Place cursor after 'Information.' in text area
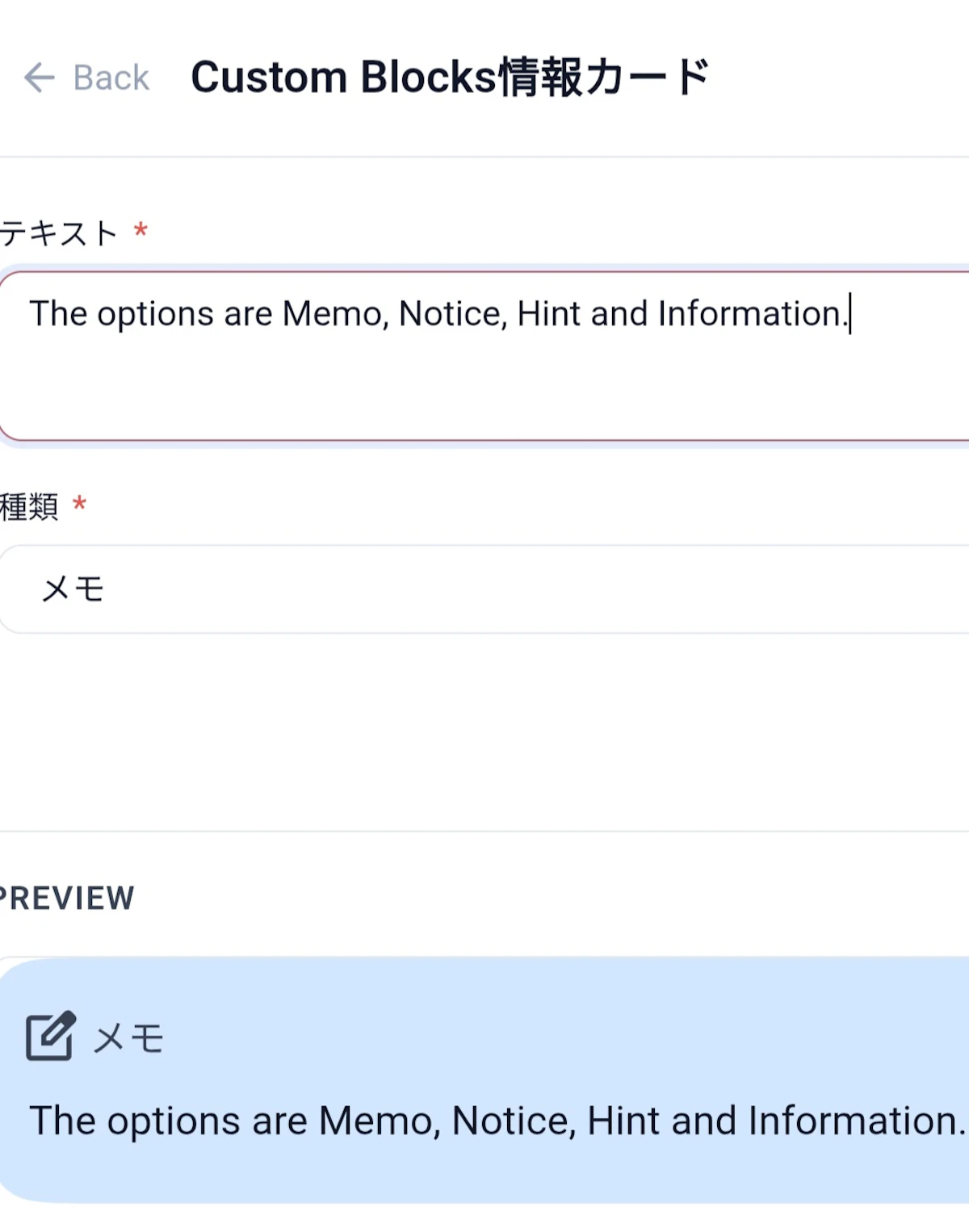 850,314
